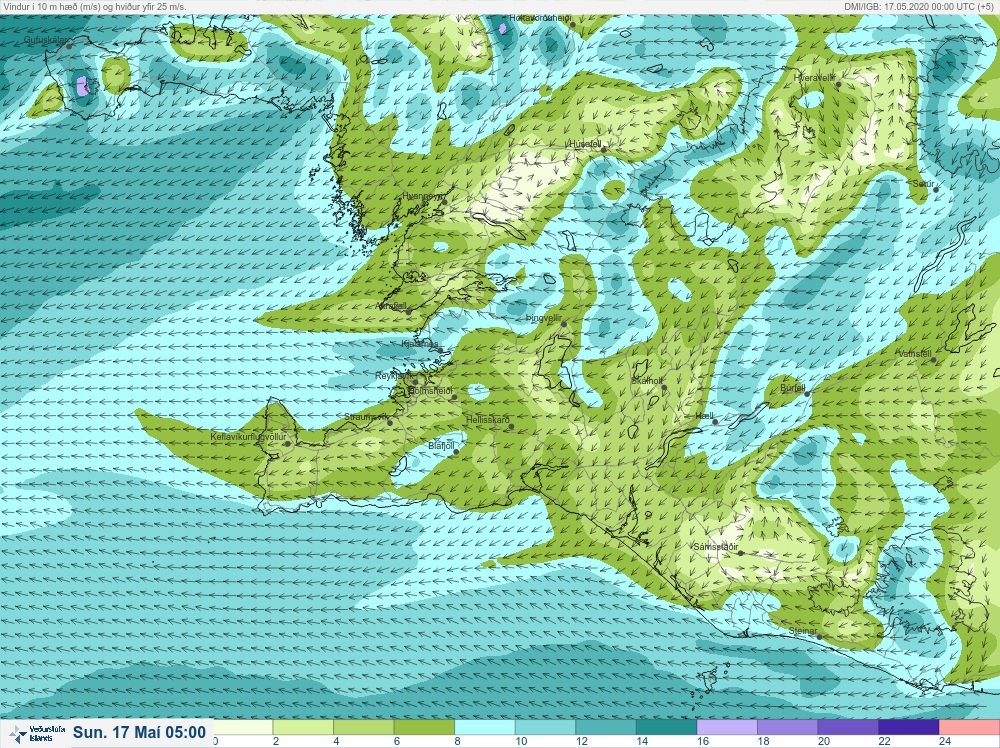1000x748 pixels.
Task: Select the 2–4 m/s light green legend swatch
Action: [303, 727]
